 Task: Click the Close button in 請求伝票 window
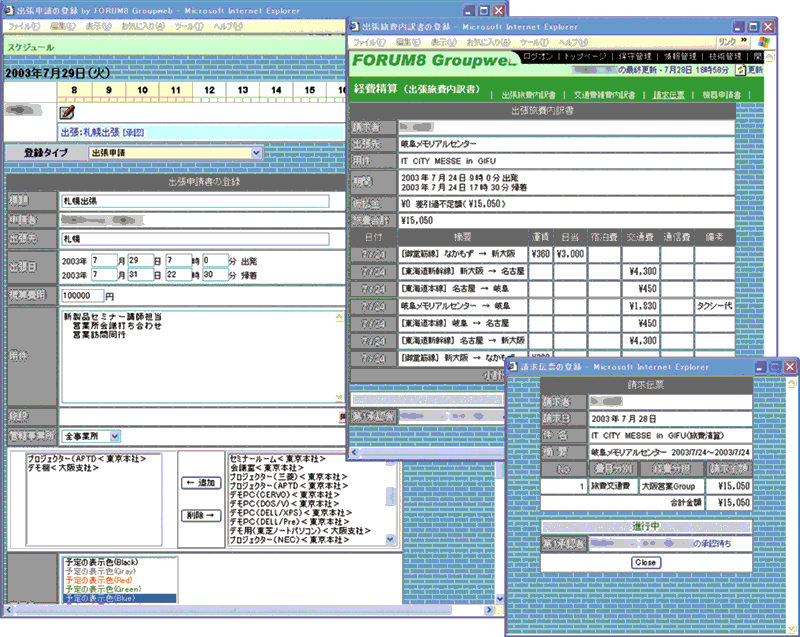point(645,562)
